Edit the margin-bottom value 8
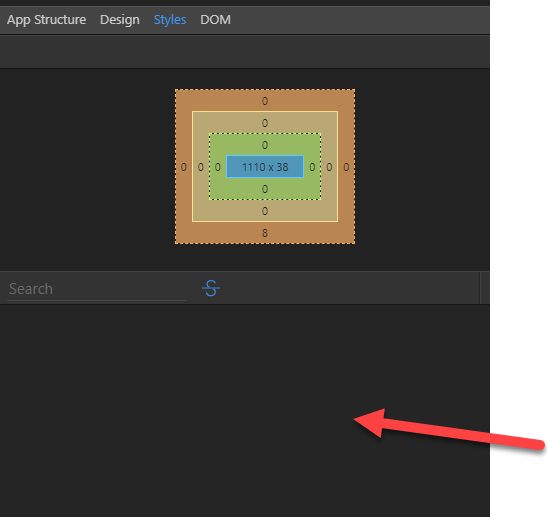 [265, 233]
